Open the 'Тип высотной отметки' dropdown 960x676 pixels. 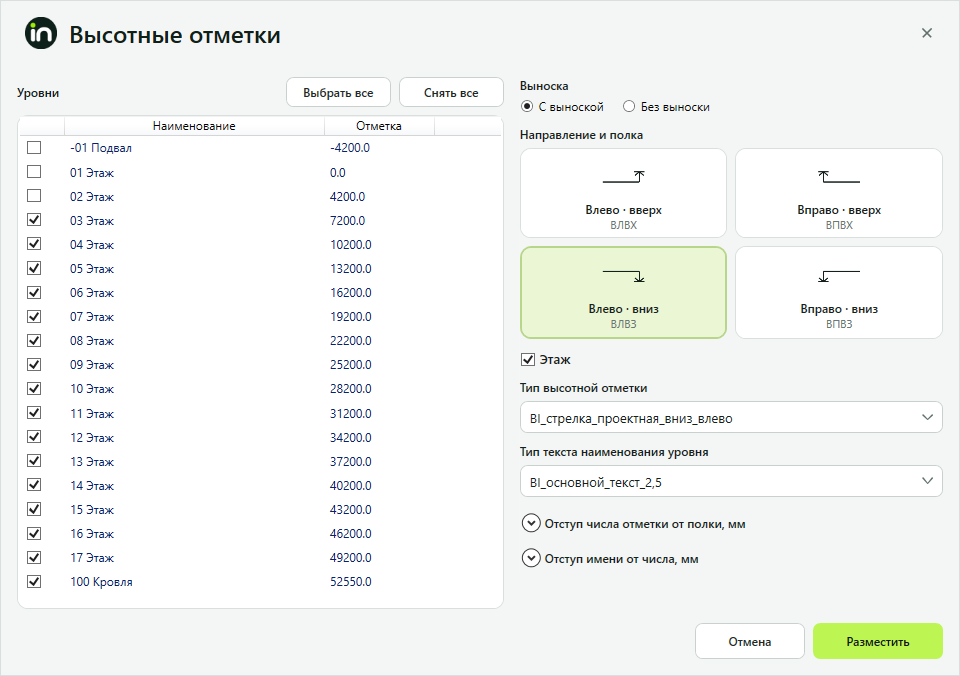coord(731,418)
